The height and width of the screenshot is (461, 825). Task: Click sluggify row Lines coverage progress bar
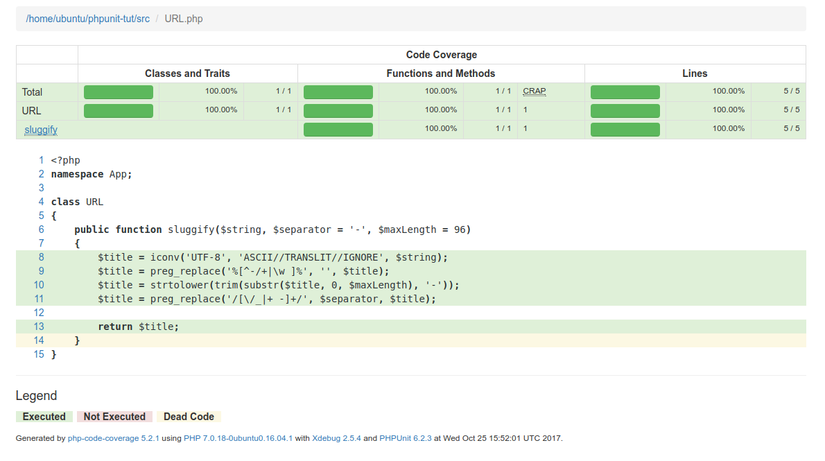point(625,129)
